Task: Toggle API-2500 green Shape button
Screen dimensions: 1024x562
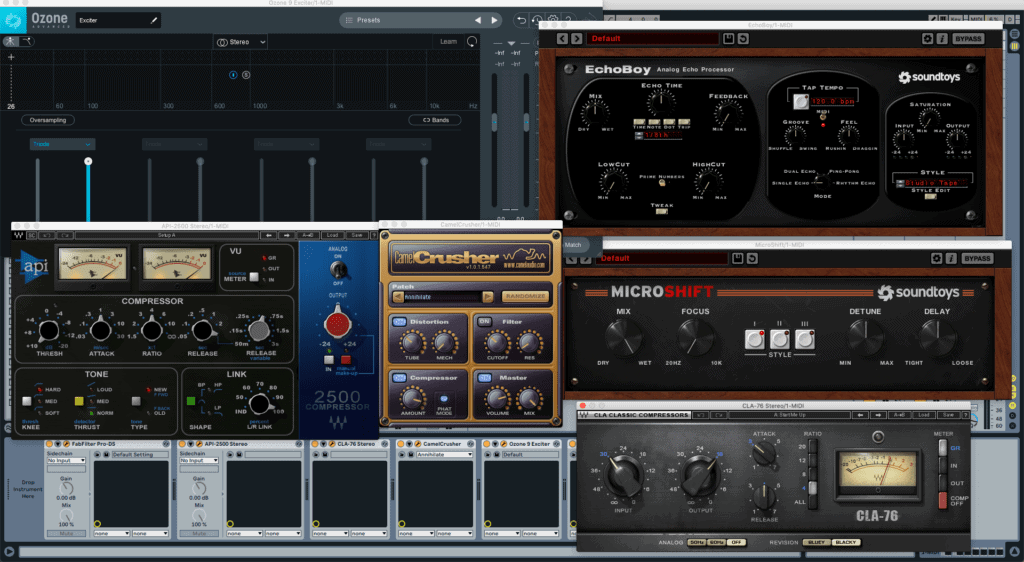Action: click(191, 401)
